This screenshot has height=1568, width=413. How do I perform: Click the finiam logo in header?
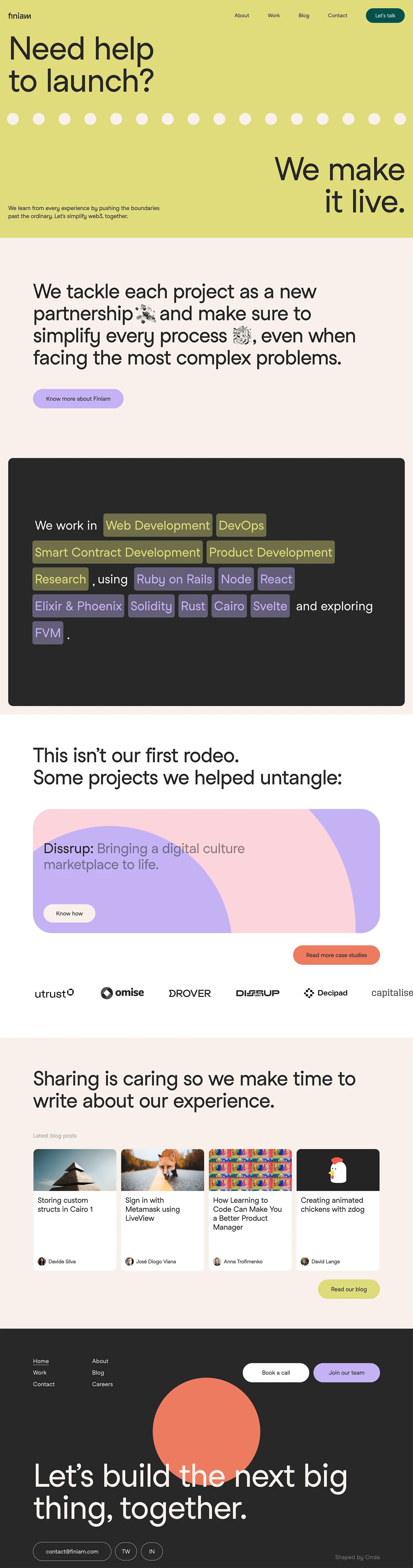[19, 16]
